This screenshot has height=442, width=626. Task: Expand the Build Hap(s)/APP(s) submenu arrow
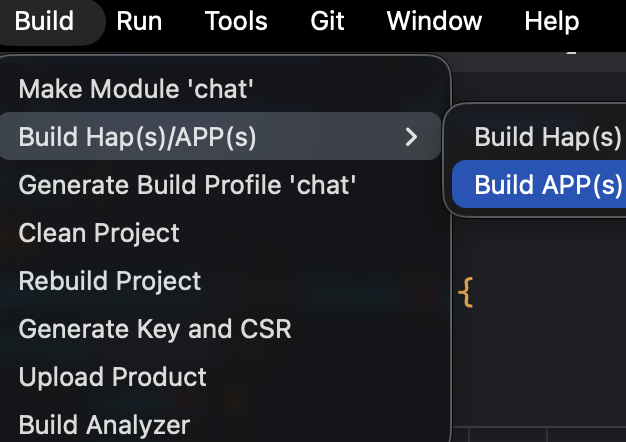[x=410, y=137]
